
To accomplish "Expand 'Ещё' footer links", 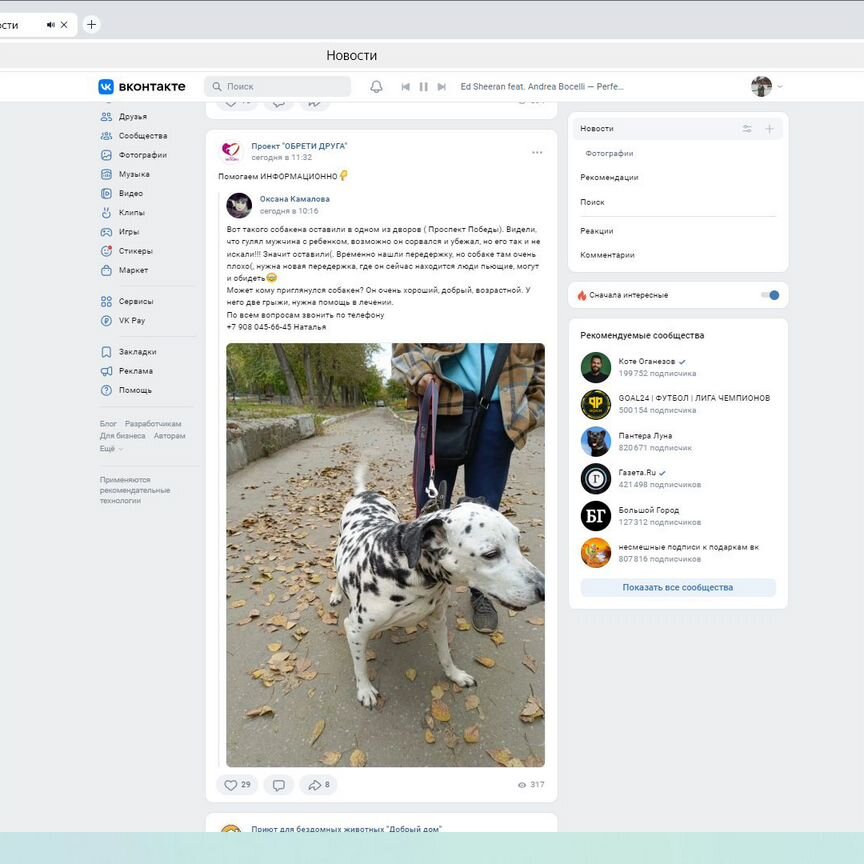I will pos(111,449).
